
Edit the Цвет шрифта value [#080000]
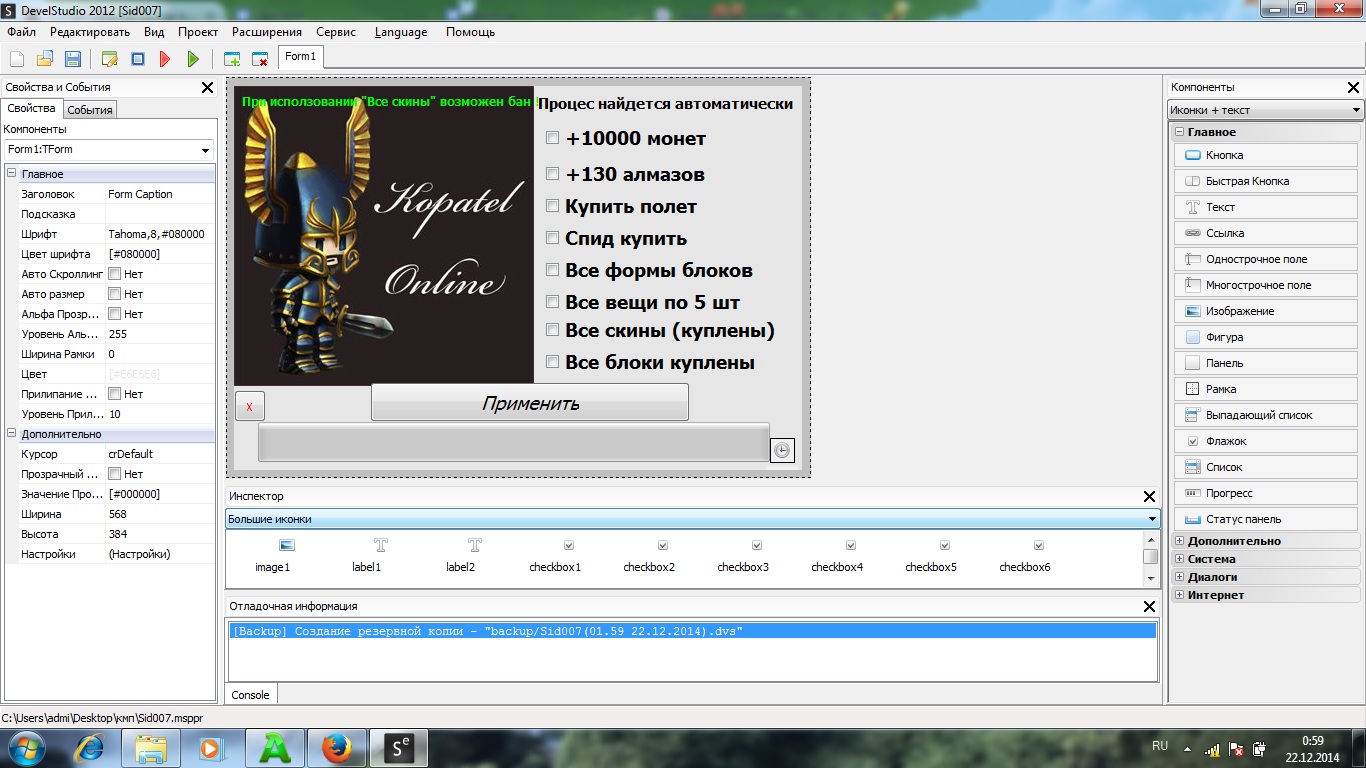(x=160, y=254)
